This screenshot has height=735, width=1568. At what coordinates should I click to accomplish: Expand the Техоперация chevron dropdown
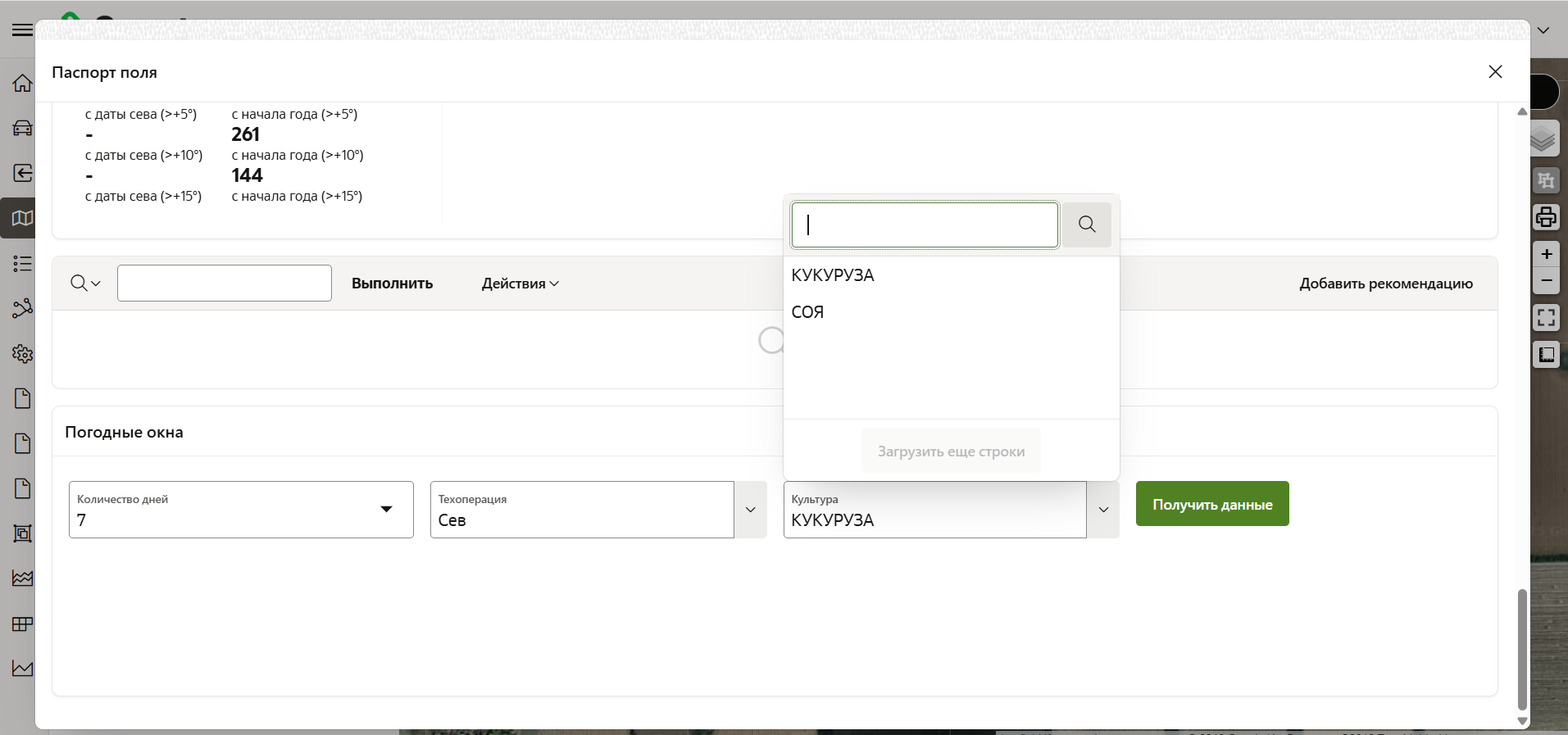tap(750, 510)
